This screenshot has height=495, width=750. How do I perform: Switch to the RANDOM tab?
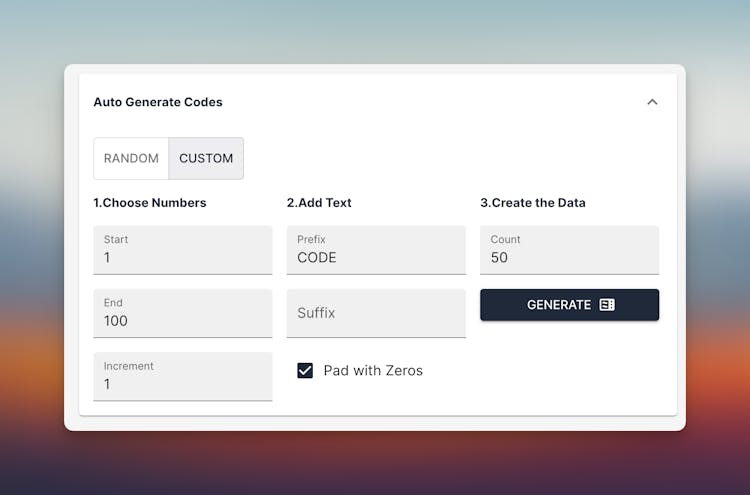[131, 158]
